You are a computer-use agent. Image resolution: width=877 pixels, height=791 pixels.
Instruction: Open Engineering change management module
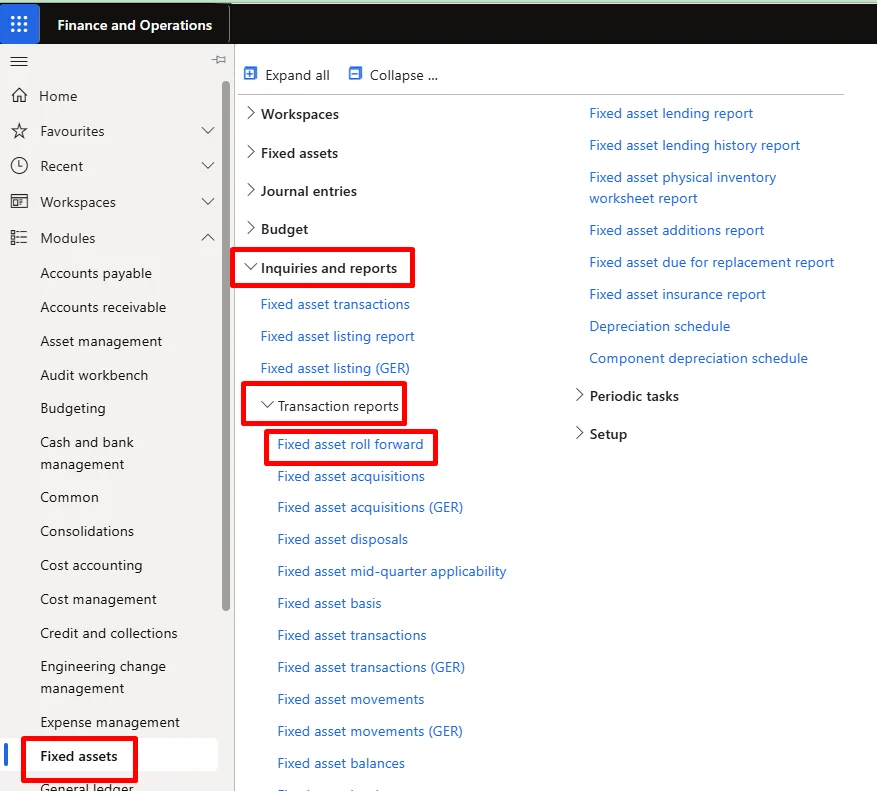click(x=103, y=677)
